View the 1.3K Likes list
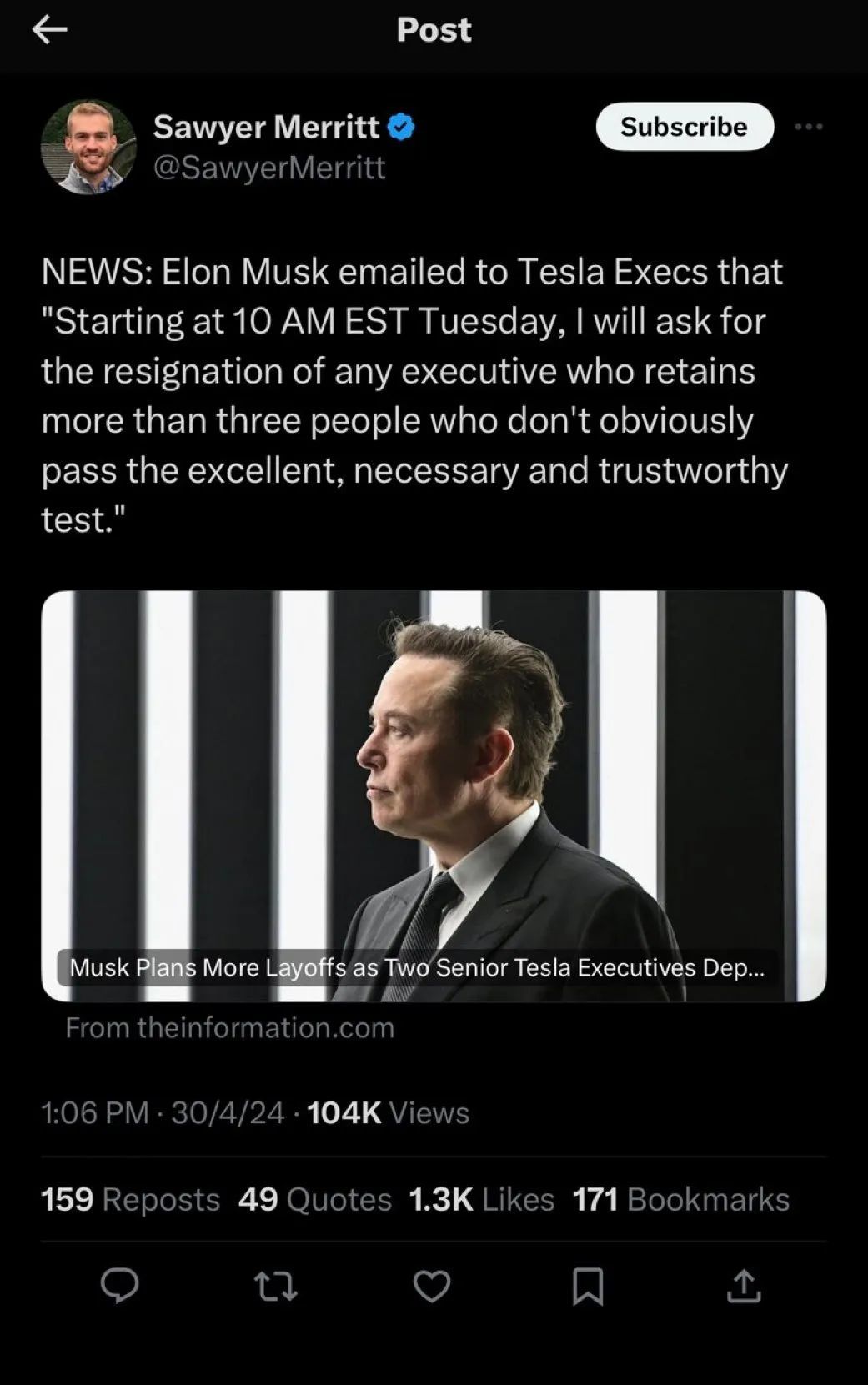Image resolution: width=868 pixels, height=1385 pixels. tap(481, 1199)
